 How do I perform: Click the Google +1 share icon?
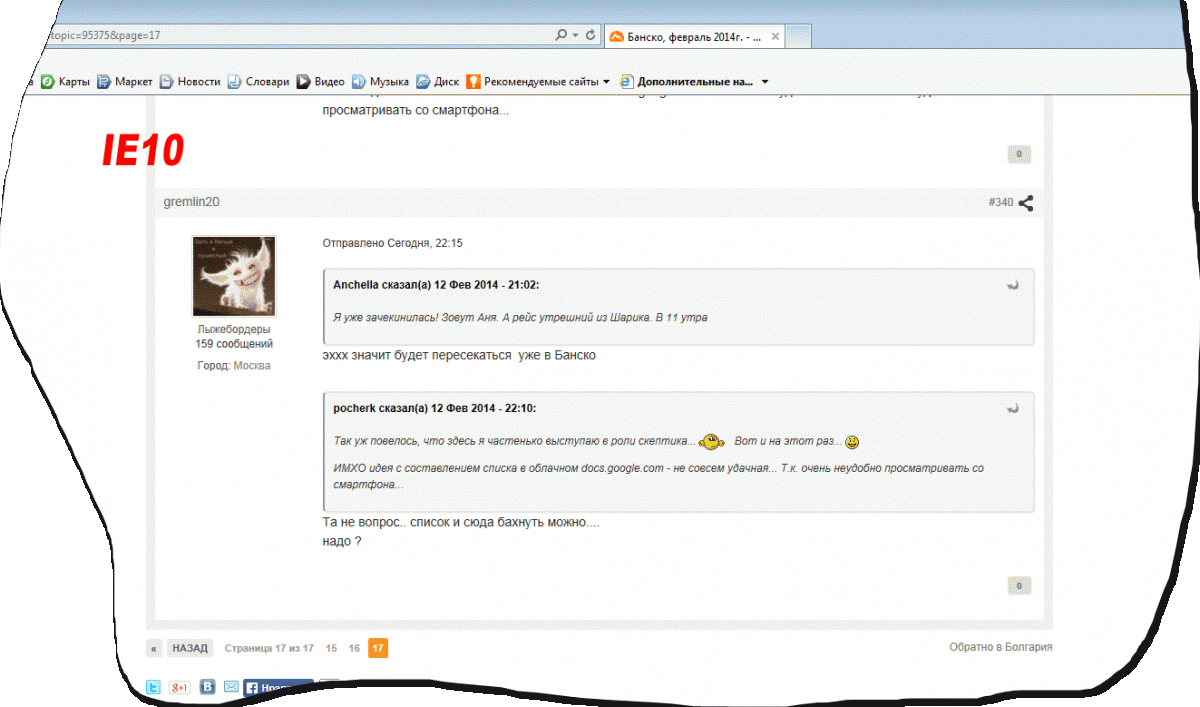click(180, 688)
